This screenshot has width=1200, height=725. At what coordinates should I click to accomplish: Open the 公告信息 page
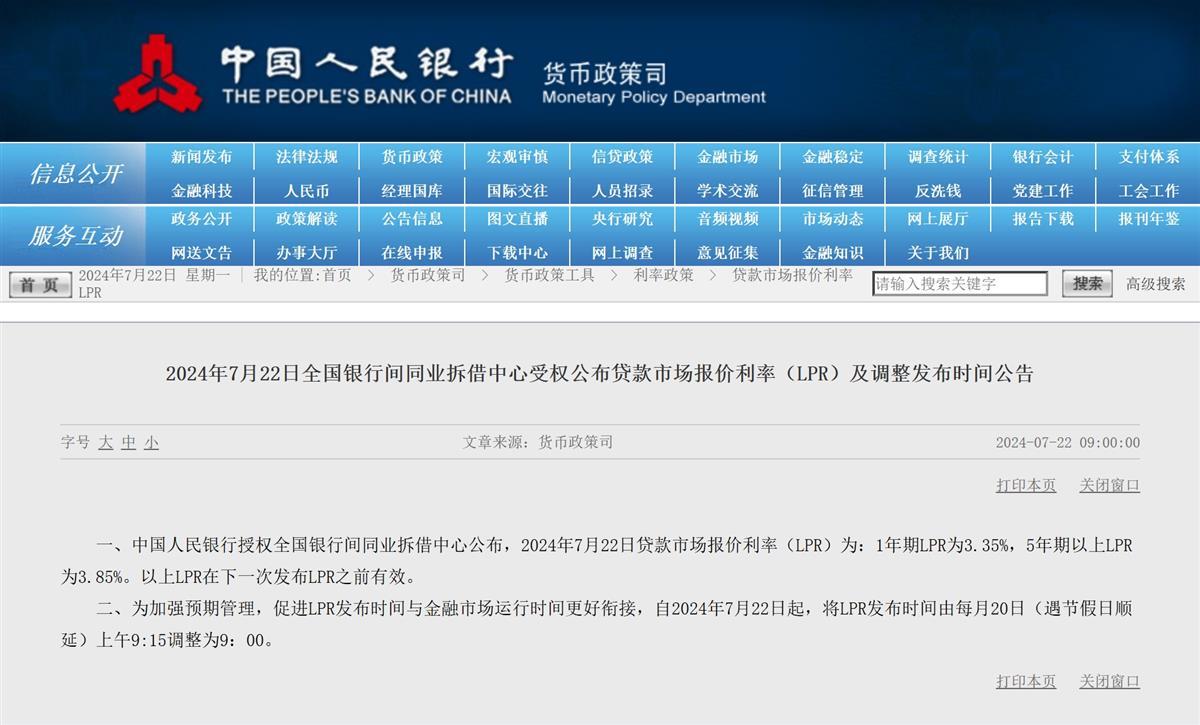(414, 219)
